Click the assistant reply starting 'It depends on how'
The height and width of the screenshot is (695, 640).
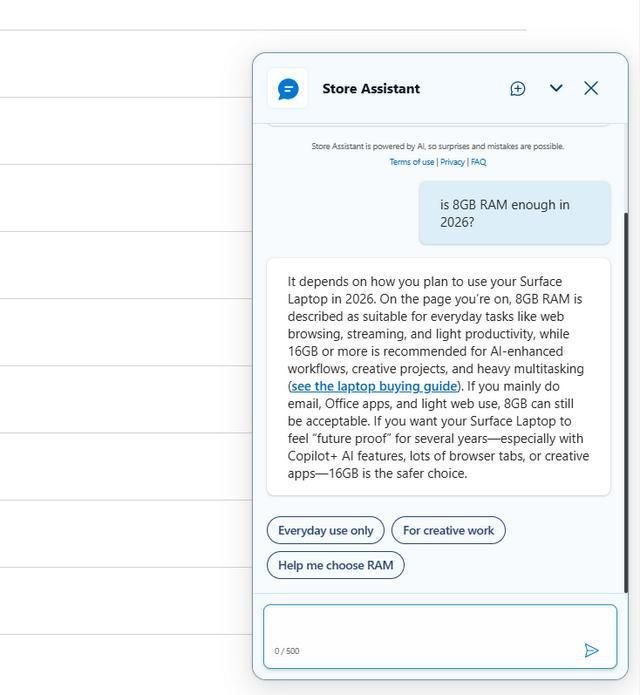[x=438, y=377]
